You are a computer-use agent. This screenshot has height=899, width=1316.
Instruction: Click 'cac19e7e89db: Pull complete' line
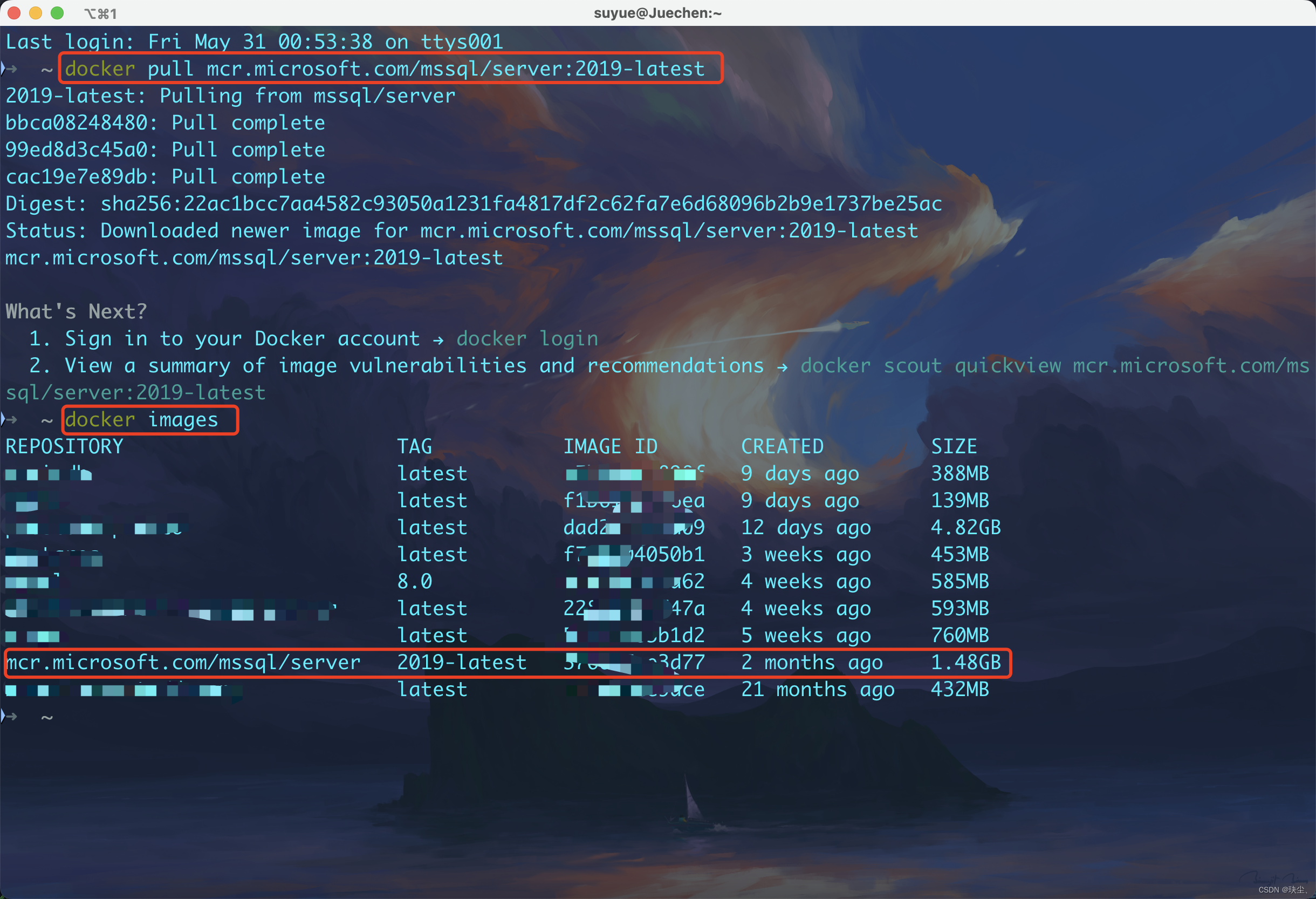point(166,177)
